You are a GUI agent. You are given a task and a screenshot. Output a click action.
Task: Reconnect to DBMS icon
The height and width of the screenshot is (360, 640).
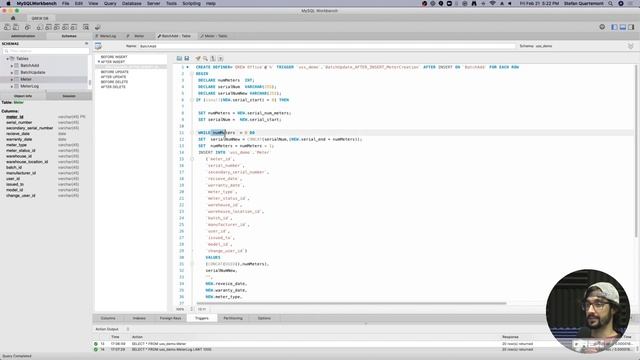tap(98, 27)
